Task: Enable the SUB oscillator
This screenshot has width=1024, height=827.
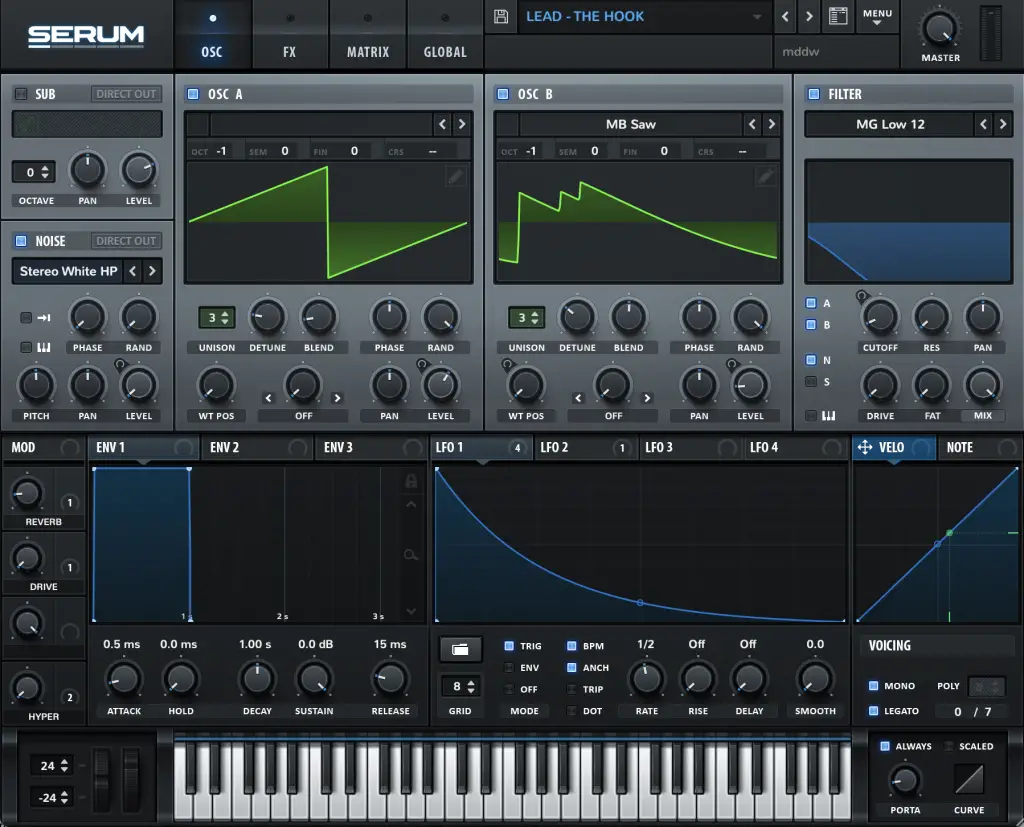Action: pos(21,94)
